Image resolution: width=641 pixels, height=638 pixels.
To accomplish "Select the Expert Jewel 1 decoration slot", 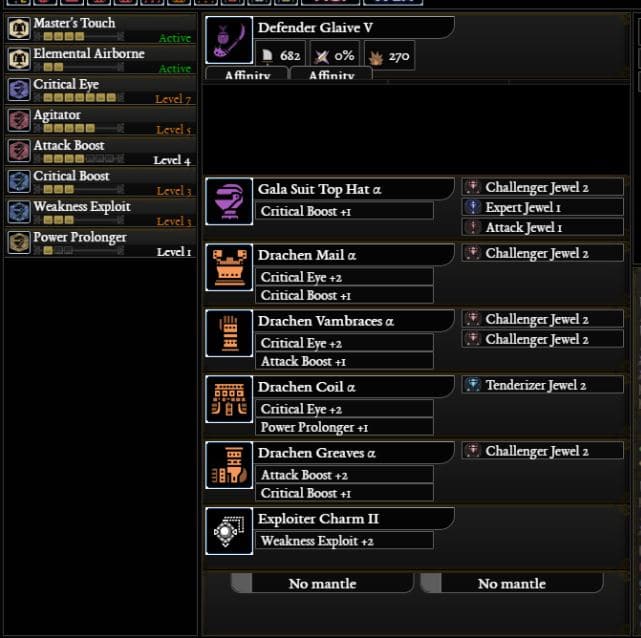I will [x=542, y=207].
